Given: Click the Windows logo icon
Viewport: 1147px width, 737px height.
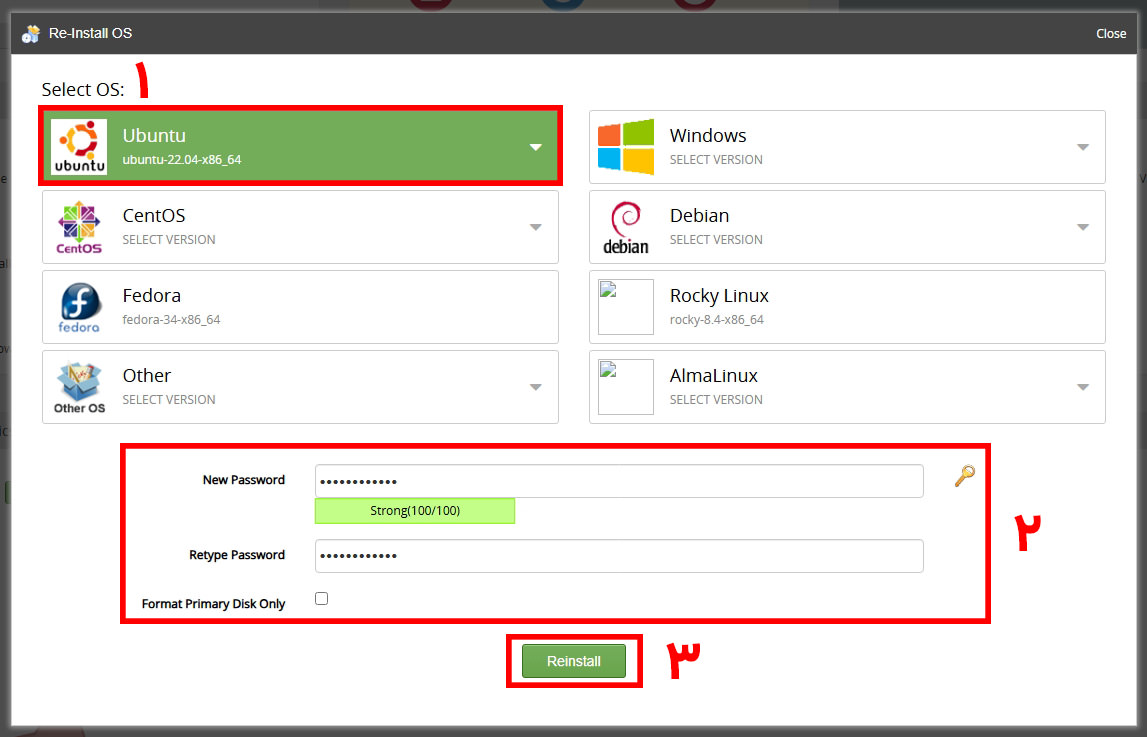Looking at the screenshot, I should [x=625, y=147].
